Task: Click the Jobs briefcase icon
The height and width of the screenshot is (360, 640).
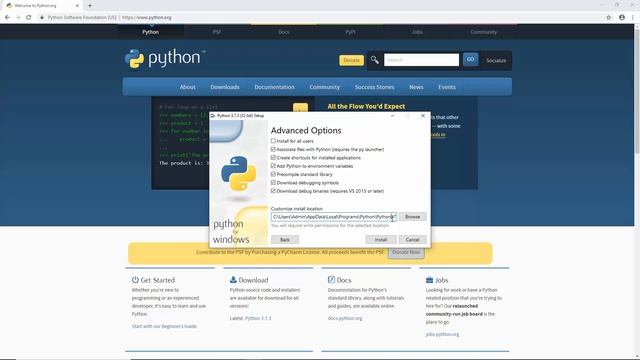Action: click(429, 280)
